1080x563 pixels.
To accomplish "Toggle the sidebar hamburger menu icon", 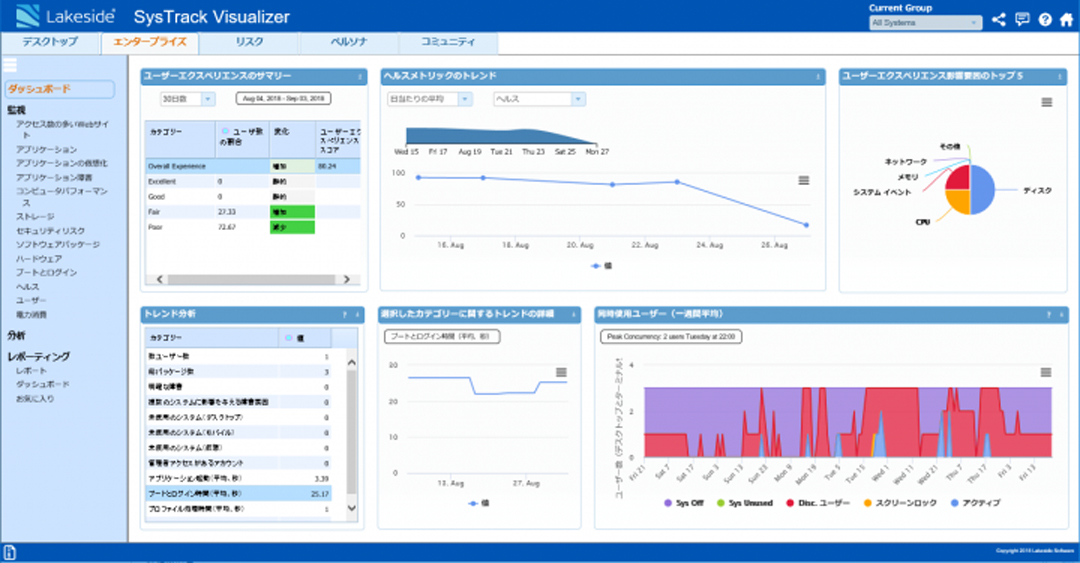I will click(x=11, y=66).
